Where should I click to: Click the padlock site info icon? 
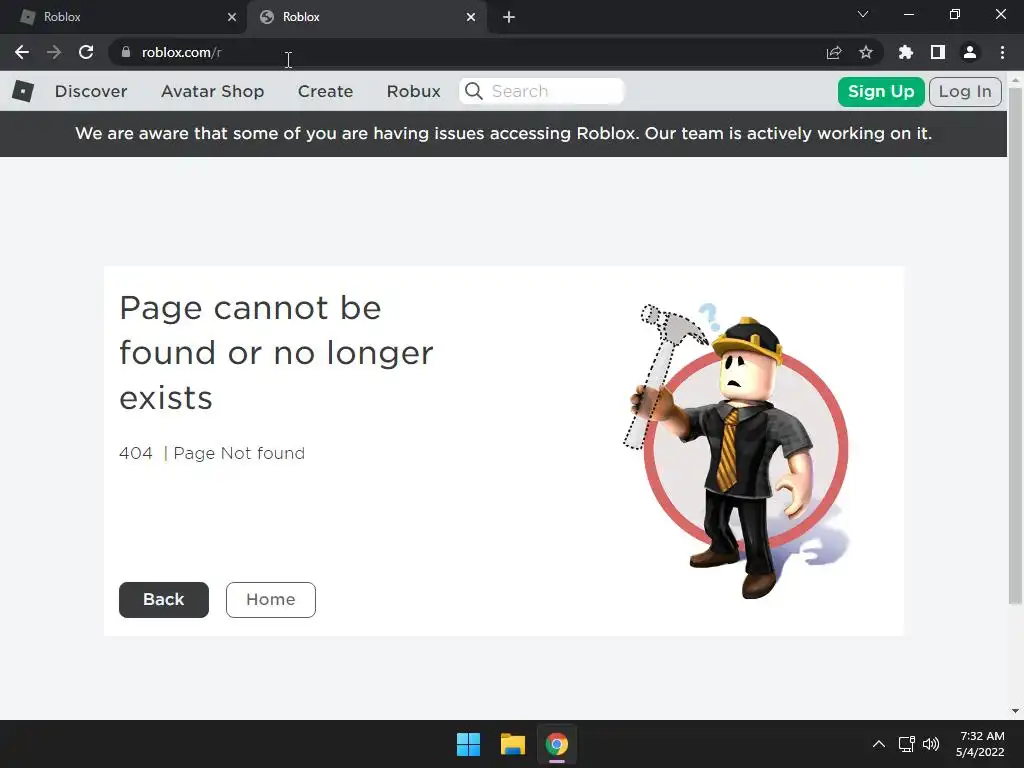[x=126, y=52]
